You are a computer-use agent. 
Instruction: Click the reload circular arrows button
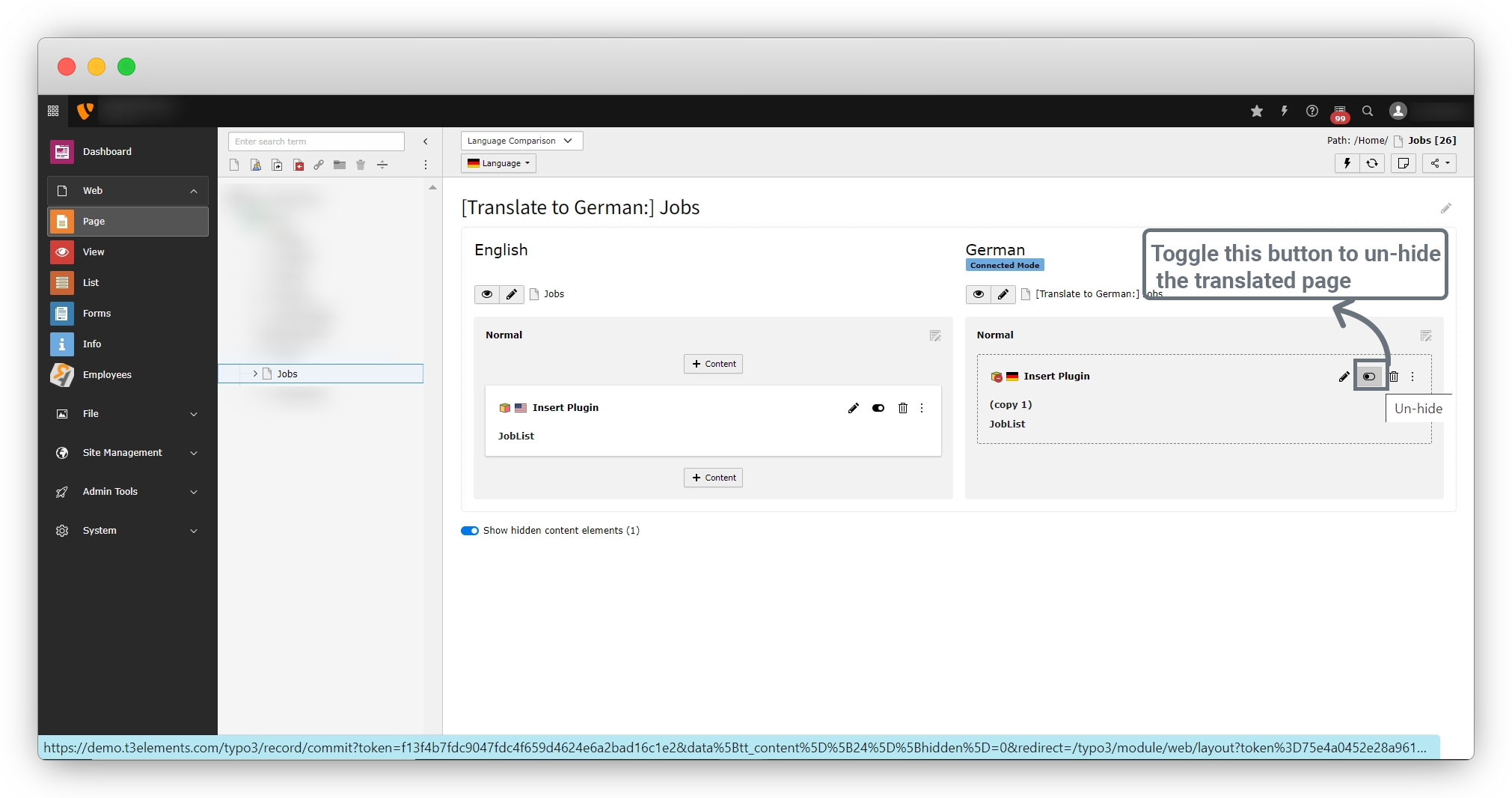[x=1372, y=163]
